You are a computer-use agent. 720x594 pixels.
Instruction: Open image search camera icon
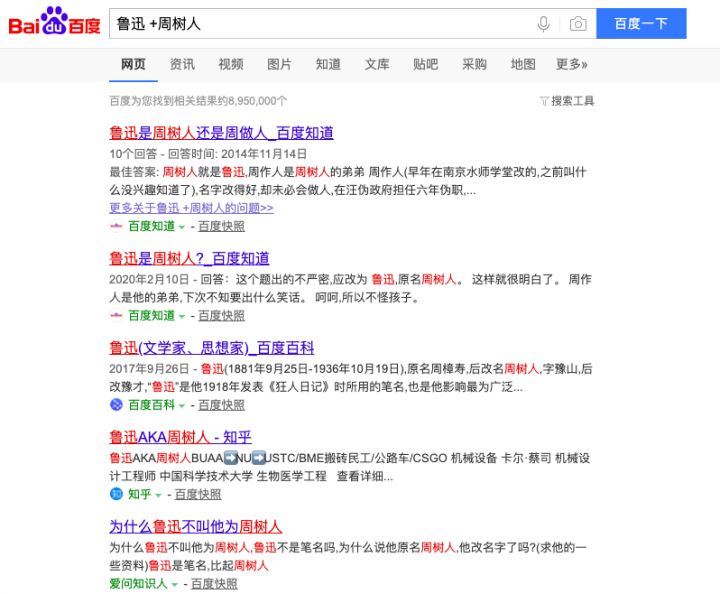[578, 24]
